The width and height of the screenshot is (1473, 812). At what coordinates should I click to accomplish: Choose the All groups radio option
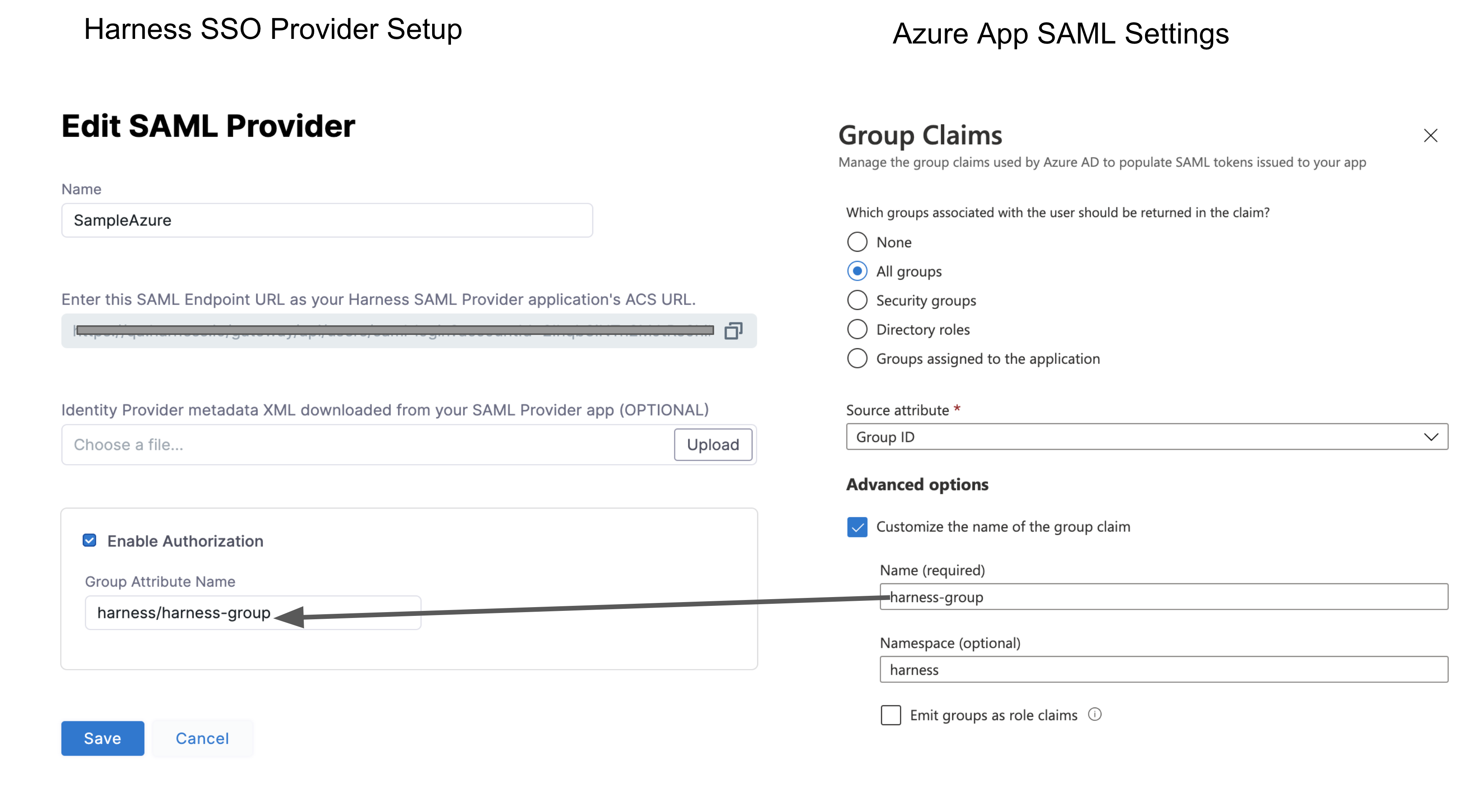coord(857,271)
